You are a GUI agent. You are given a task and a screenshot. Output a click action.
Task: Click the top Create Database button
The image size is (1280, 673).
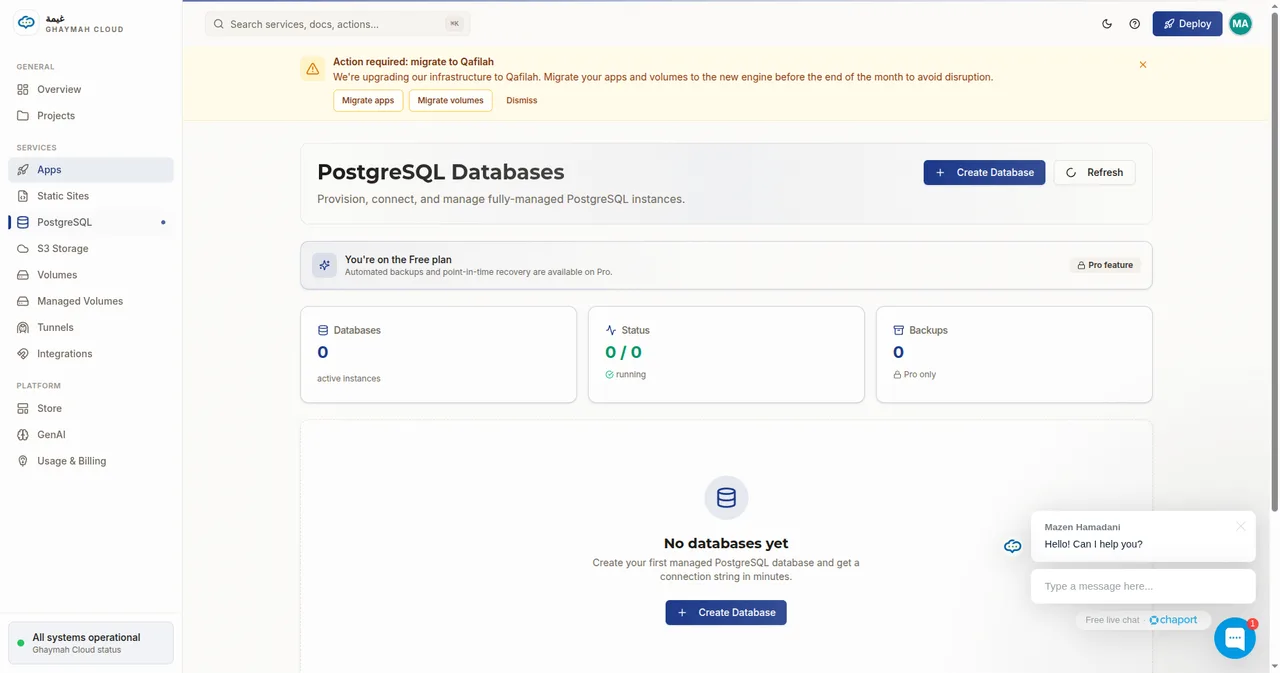pos(984,172)
